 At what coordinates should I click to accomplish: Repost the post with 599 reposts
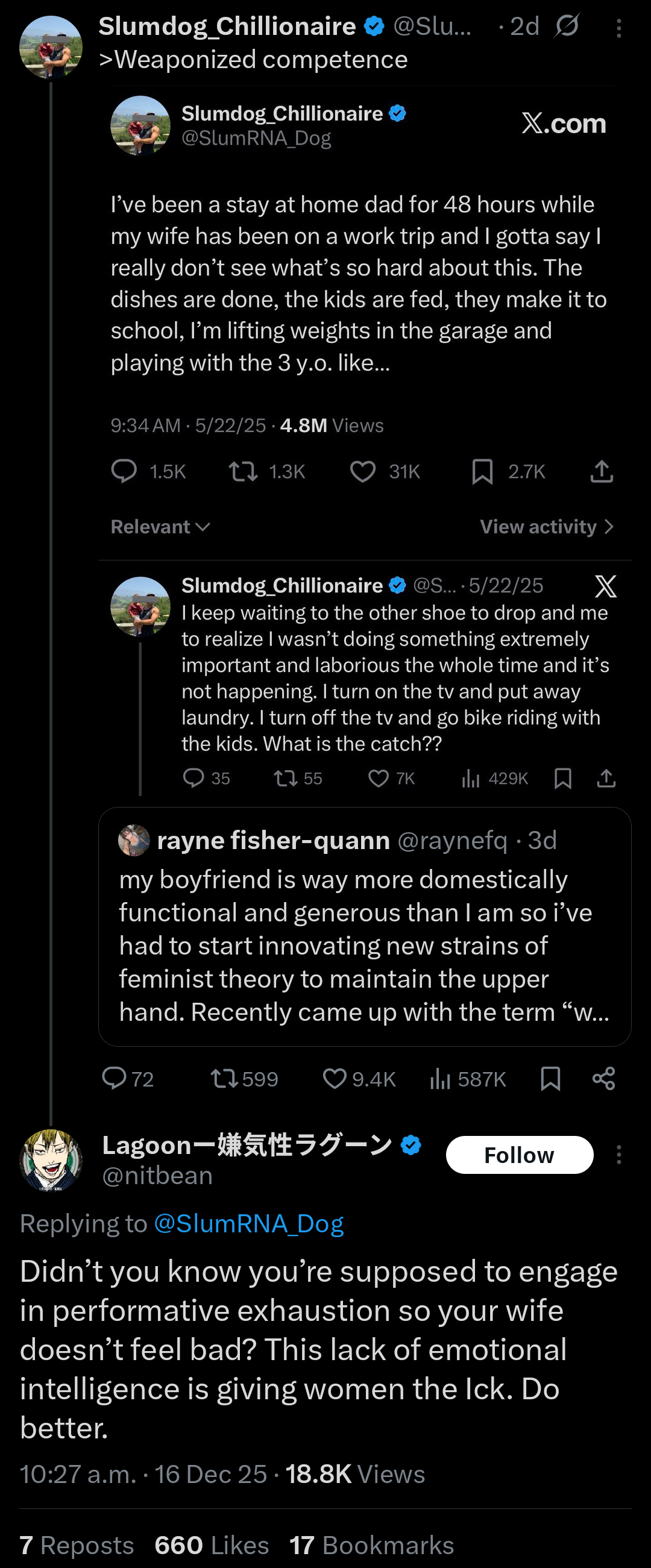224,1079
